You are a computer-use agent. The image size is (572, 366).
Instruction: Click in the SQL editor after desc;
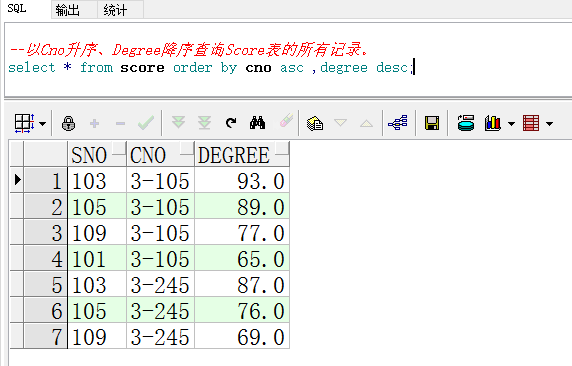pyautogui.click(x=414, y=68)
